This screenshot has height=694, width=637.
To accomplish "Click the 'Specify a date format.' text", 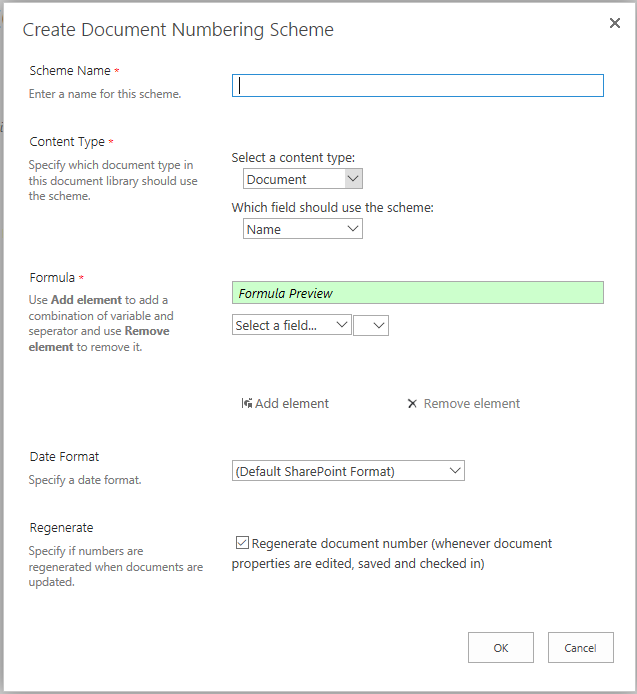I will click(85, 480).
